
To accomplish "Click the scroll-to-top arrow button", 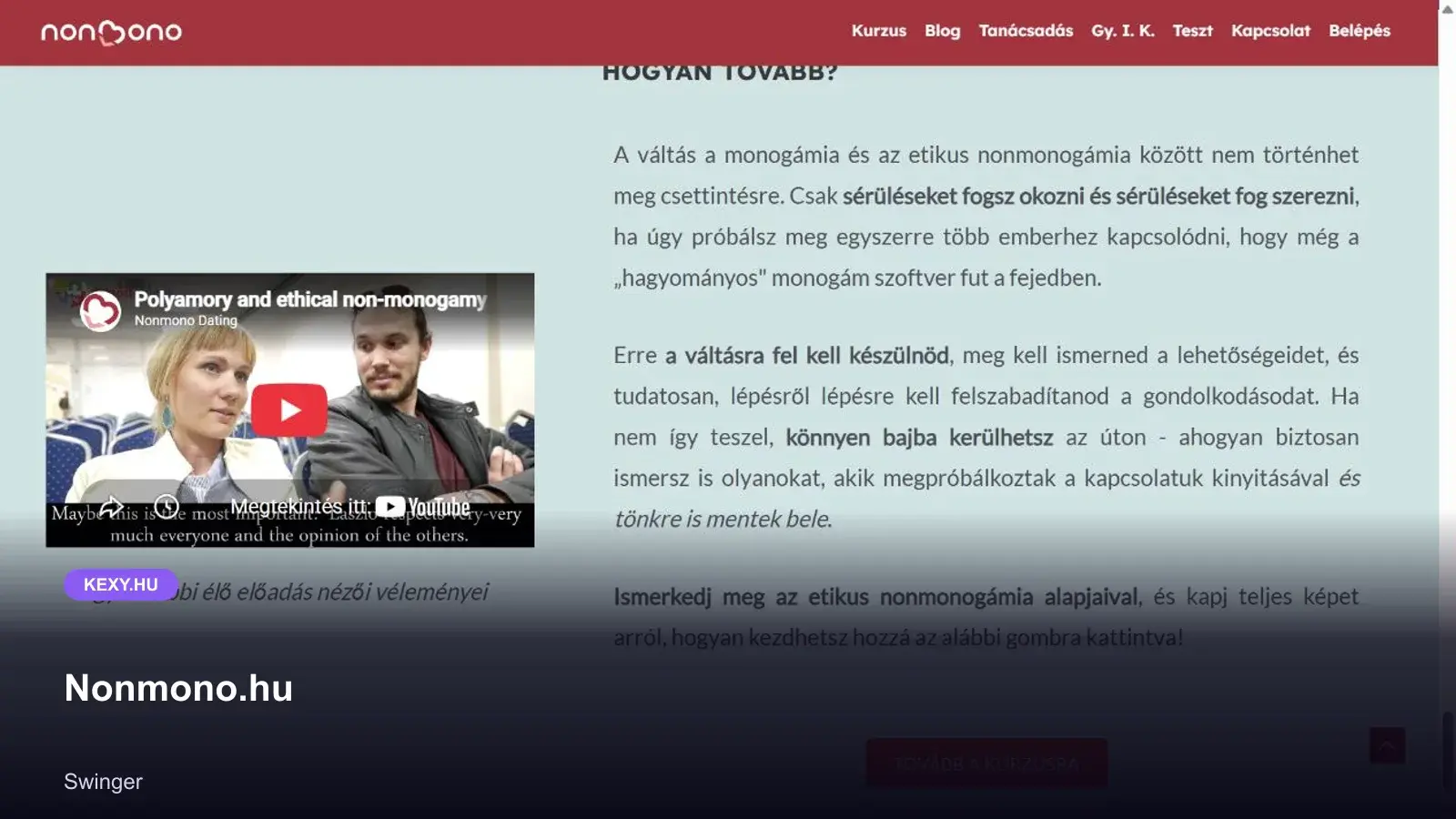I will 1387,745.
